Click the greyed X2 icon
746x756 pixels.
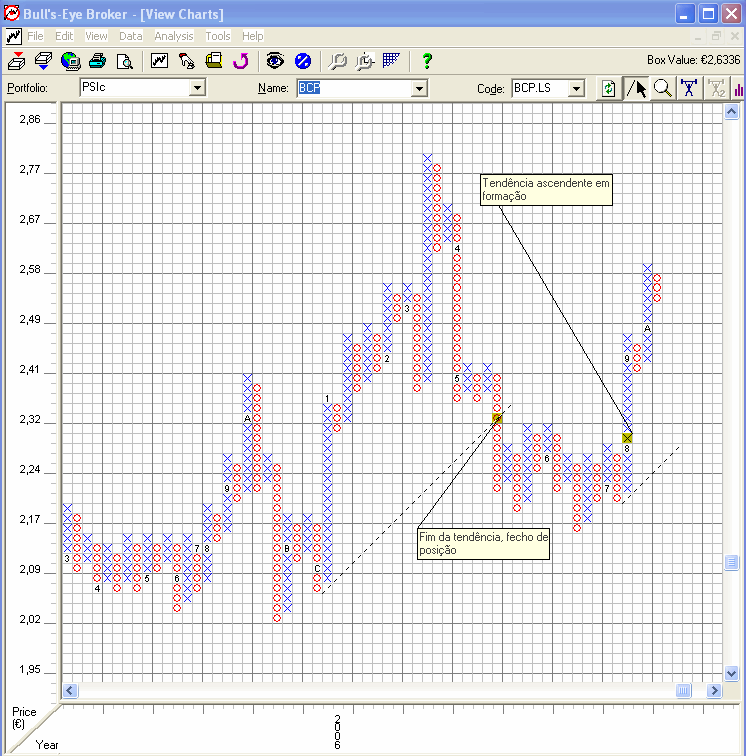tap(717, 88)
